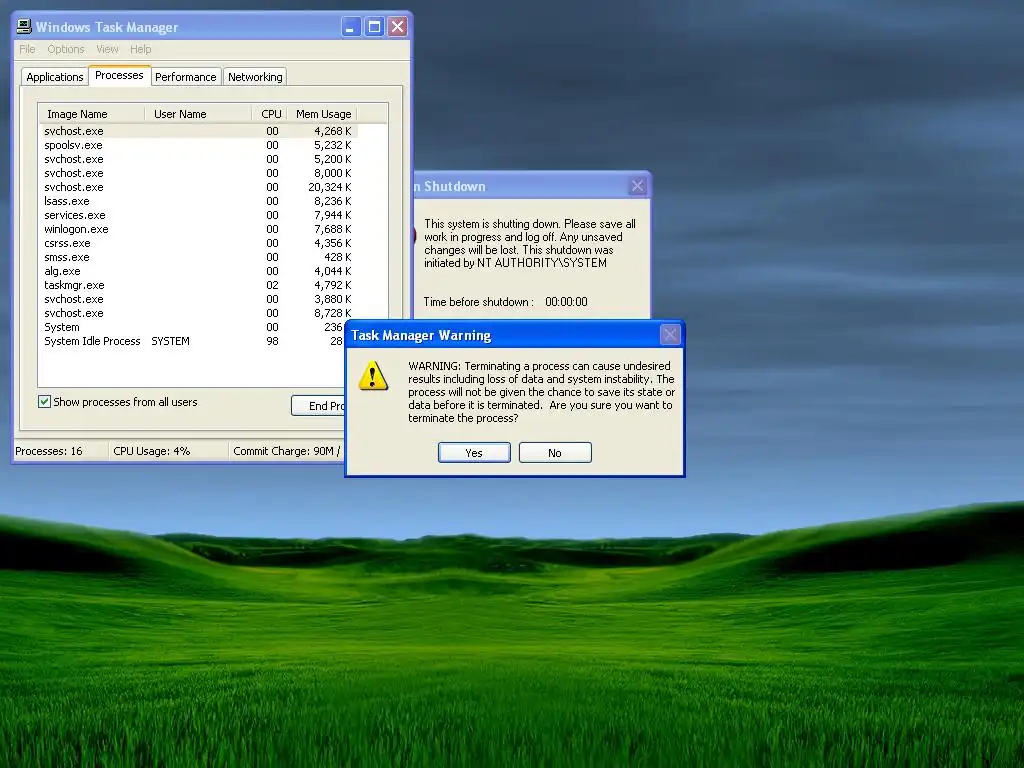Maximize the Windows Task Manager window
Screen dimensions: 1024x768
[374, 27]
